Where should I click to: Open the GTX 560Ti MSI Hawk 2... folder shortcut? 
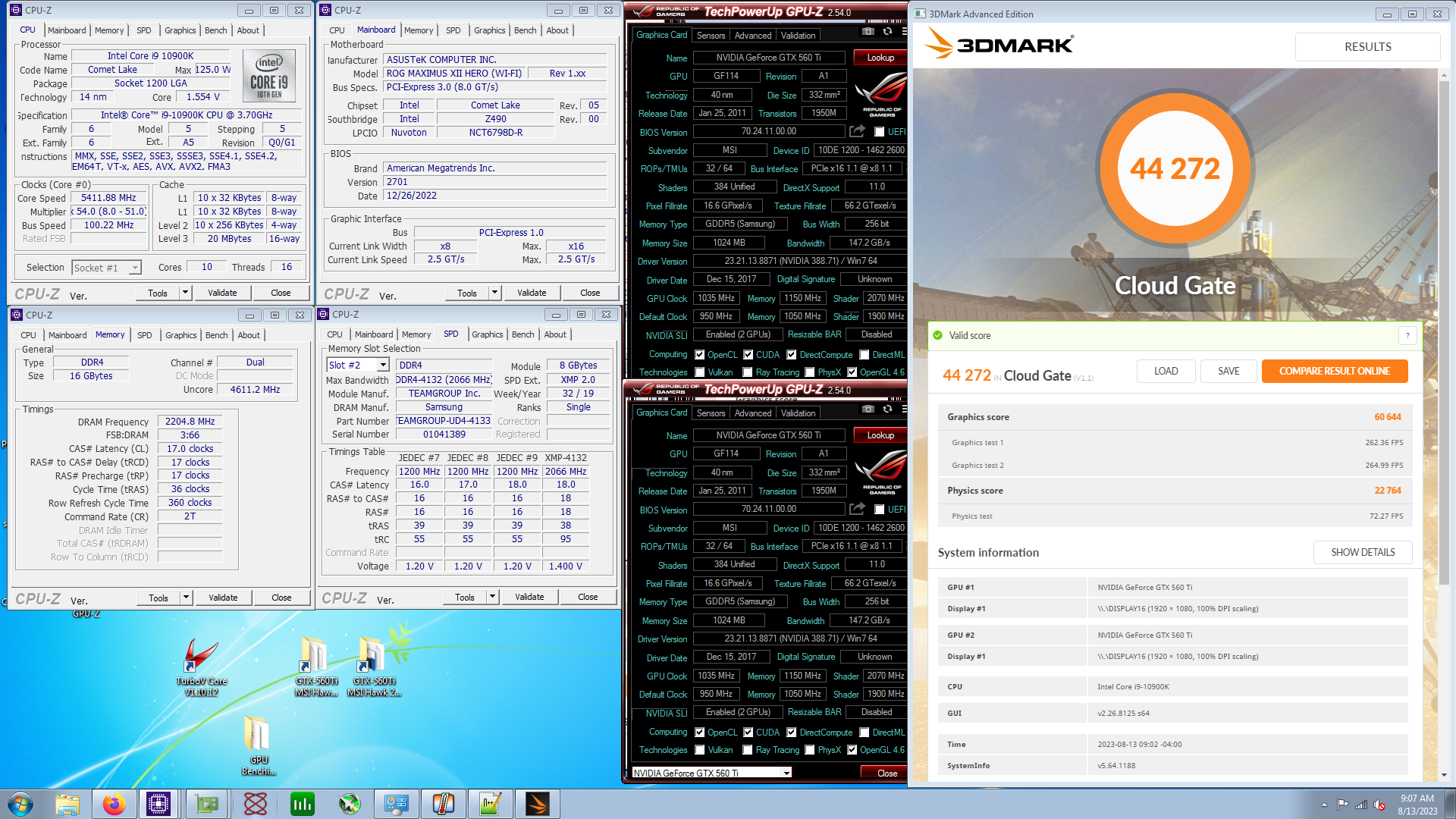[374, 667]
